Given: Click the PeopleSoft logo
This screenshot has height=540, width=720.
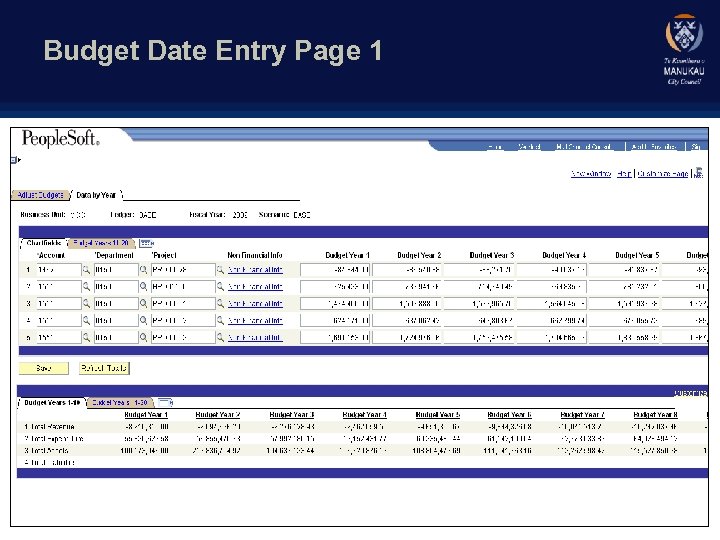Looking at the screenshot, I should point(60,138).
